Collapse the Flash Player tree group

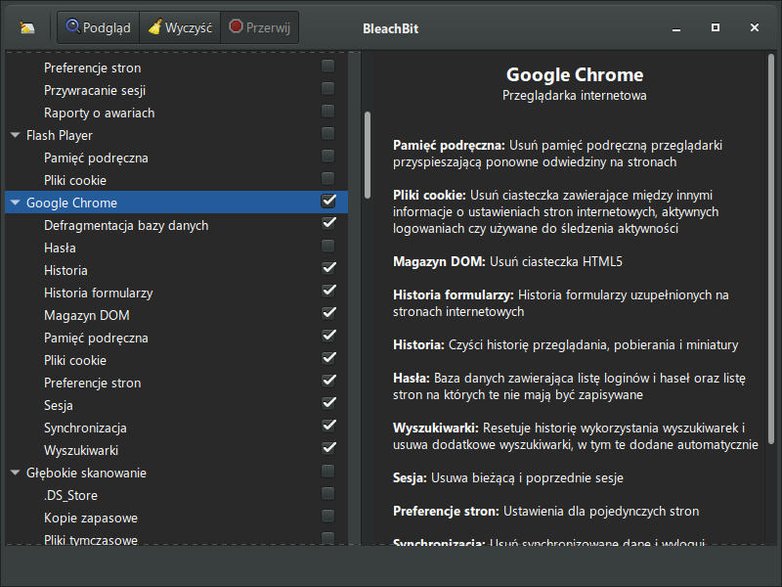pos(15,135)
